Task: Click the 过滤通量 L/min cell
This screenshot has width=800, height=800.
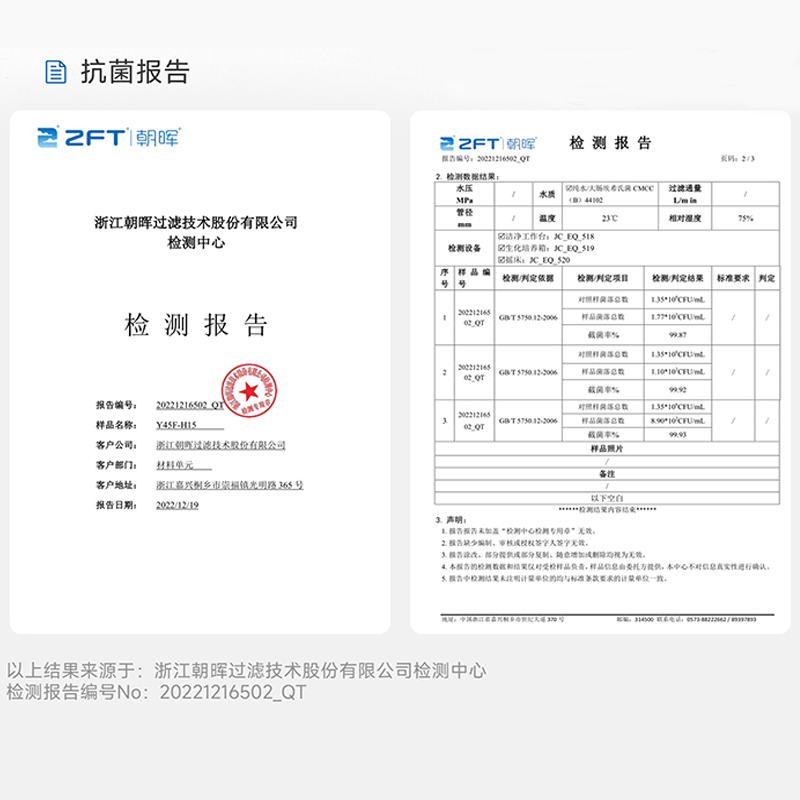Action: (685, 194)
